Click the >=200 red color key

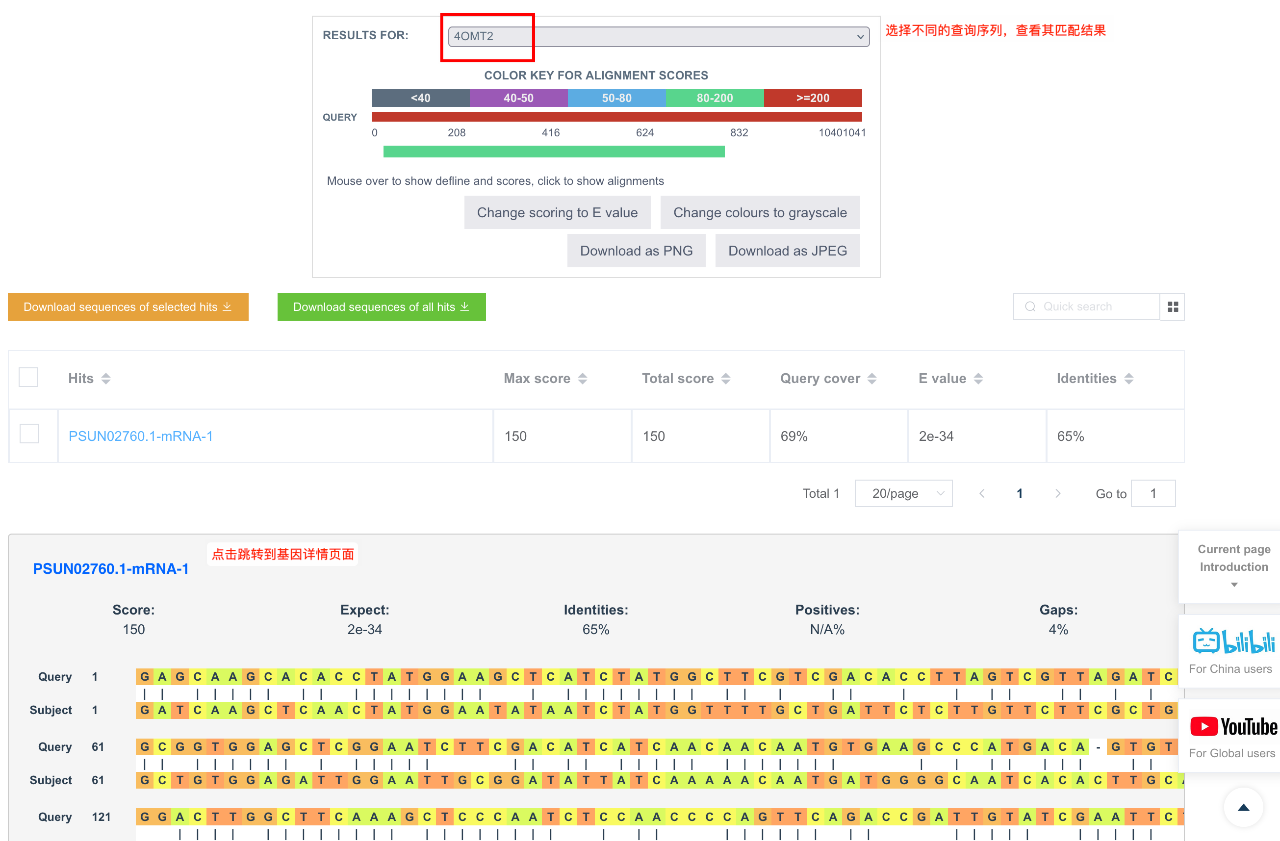click(813, 98)
